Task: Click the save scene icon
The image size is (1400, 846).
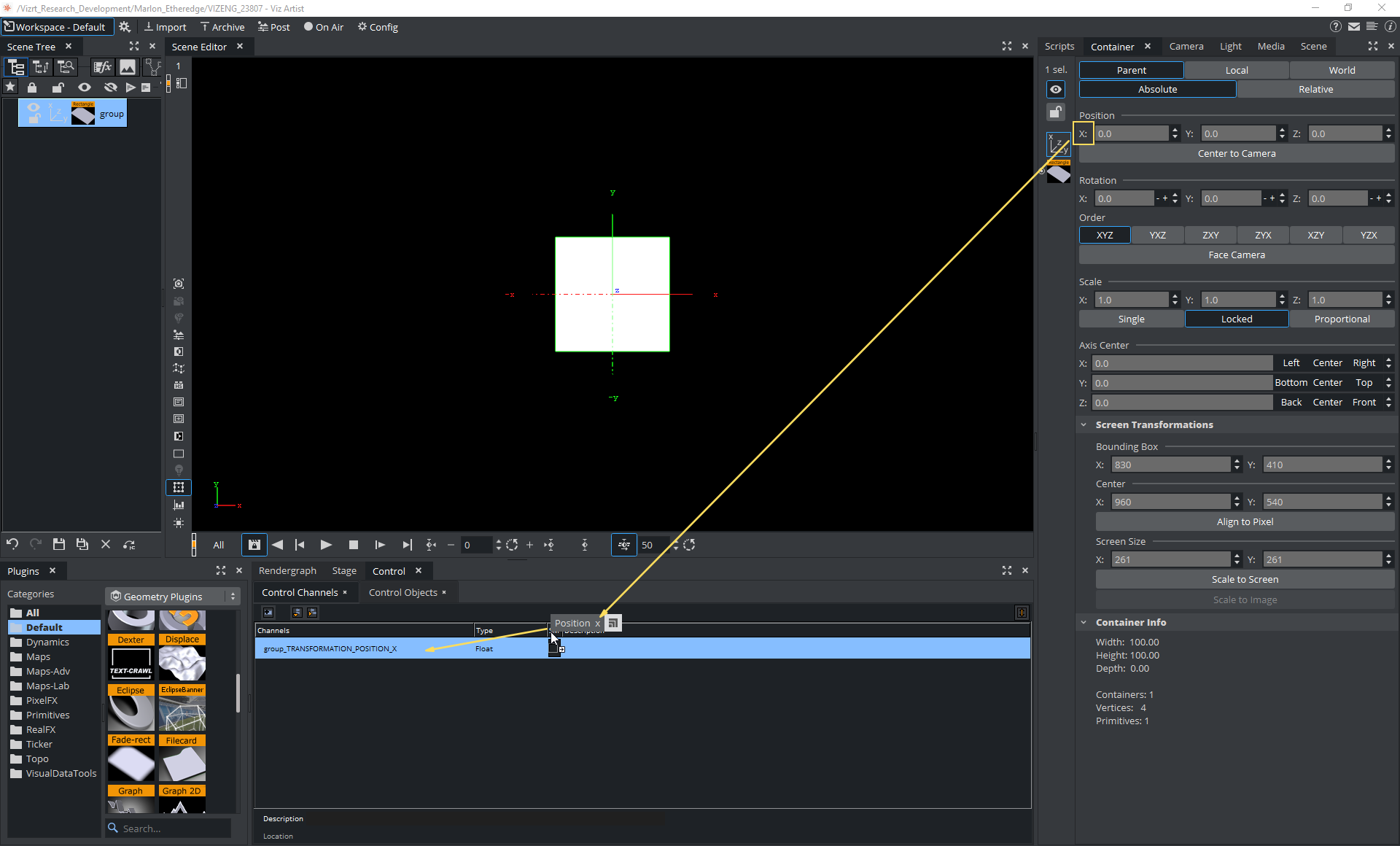Action: (x=59, y=544)
